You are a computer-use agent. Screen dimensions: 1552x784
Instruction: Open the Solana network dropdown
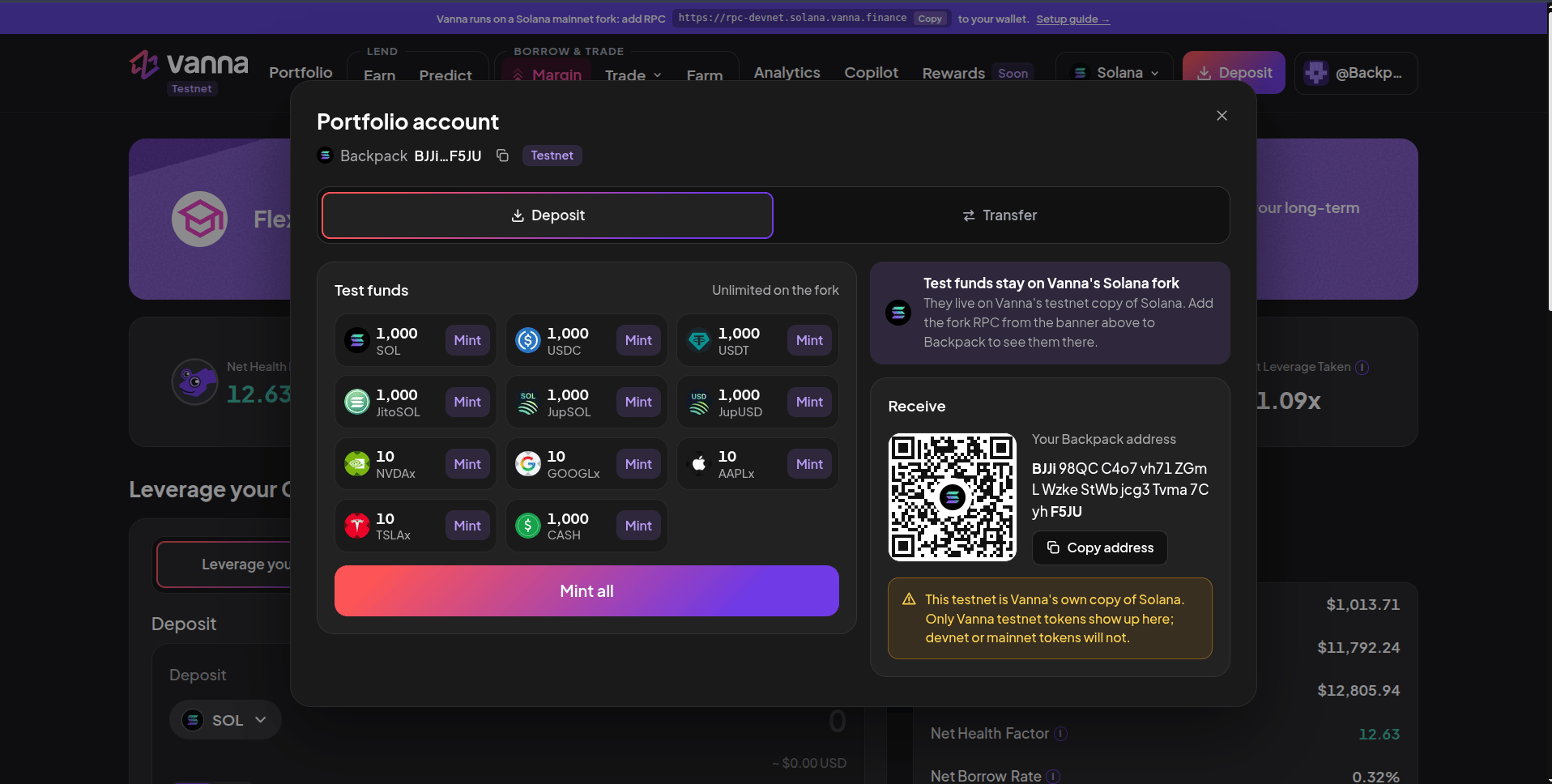[1115, 73]
